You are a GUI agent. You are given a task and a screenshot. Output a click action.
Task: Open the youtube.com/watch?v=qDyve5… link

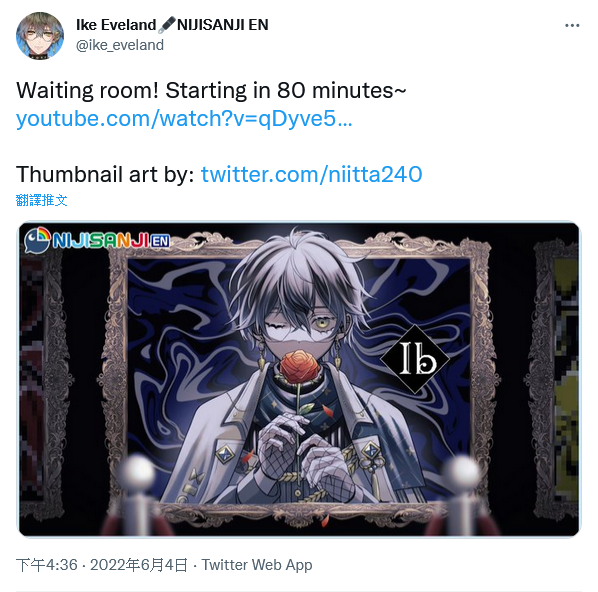point(184,118)
